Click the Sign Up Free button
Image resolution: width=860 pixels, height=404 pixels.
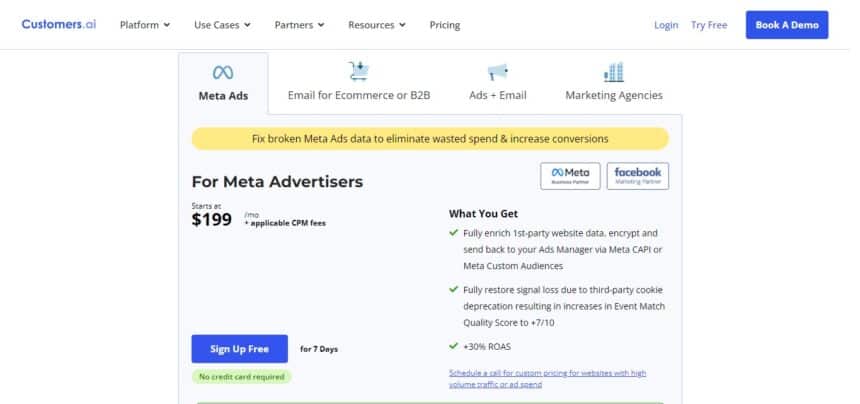(239, 349)
